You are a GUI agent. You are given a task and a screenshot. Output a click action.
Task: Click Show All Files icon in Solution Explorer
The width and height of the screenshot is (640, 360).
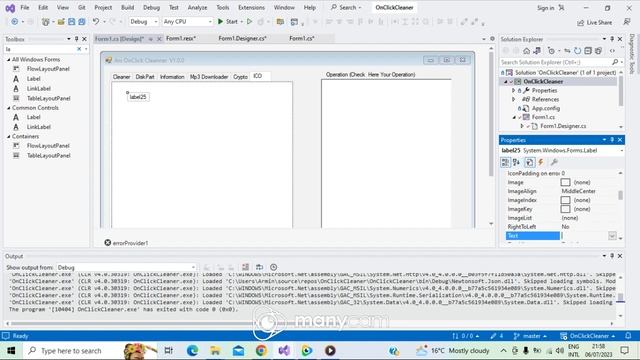pos(598,51)
